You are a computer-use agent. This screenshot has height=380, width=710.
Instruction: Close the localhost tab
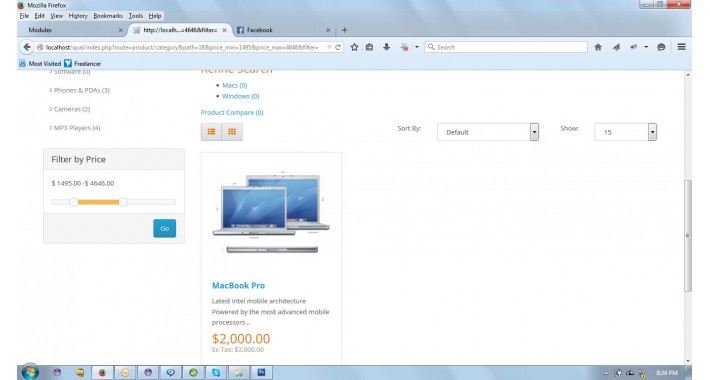(x=224, y=30)
